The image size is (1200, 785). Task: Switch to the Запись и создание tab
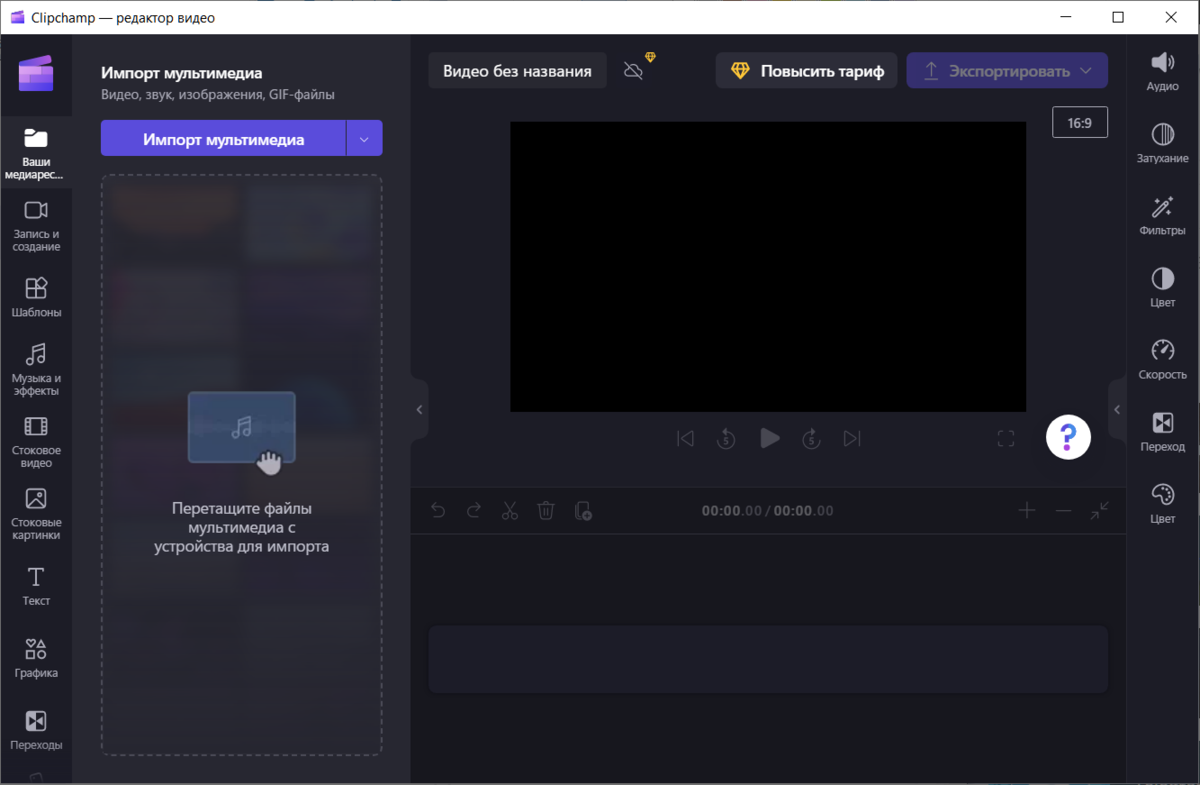[x=36, y=224]
